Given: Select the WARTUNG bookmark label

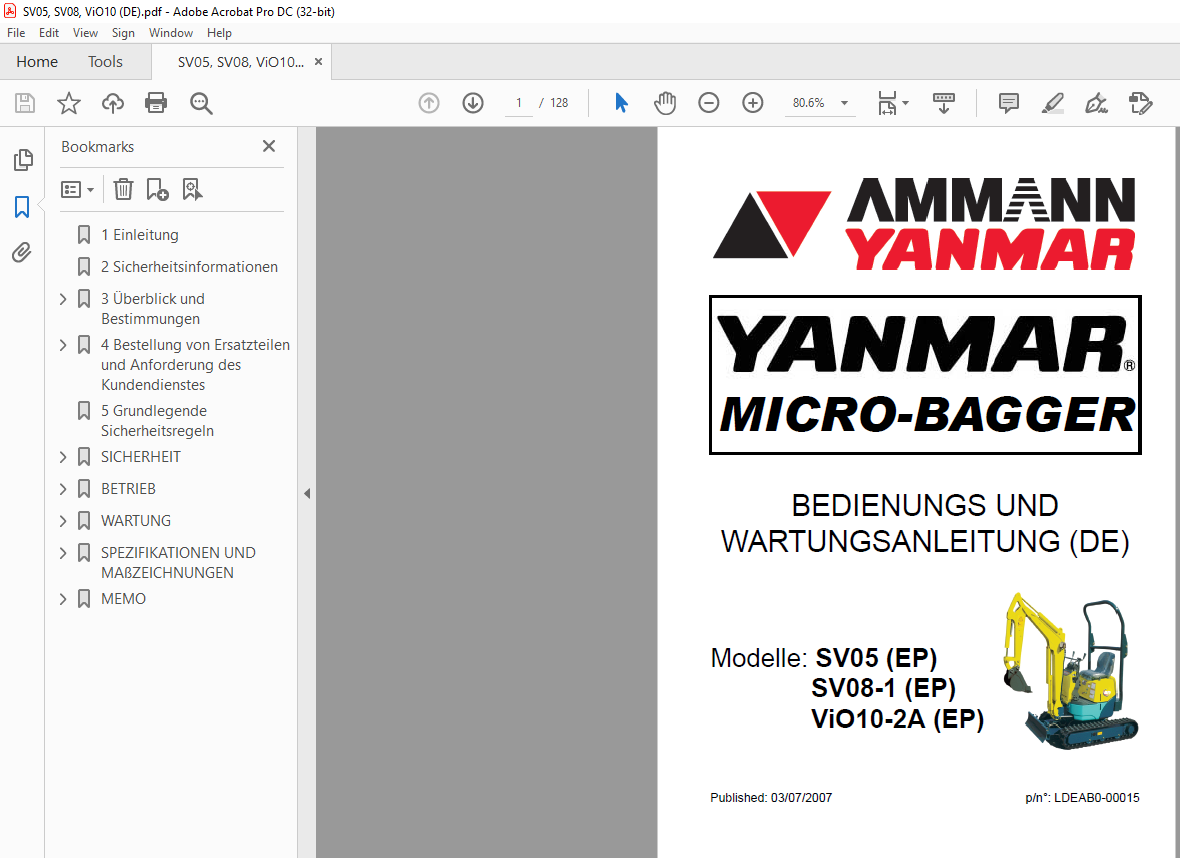Looking at the screenshot, I should tap(136, 521).
